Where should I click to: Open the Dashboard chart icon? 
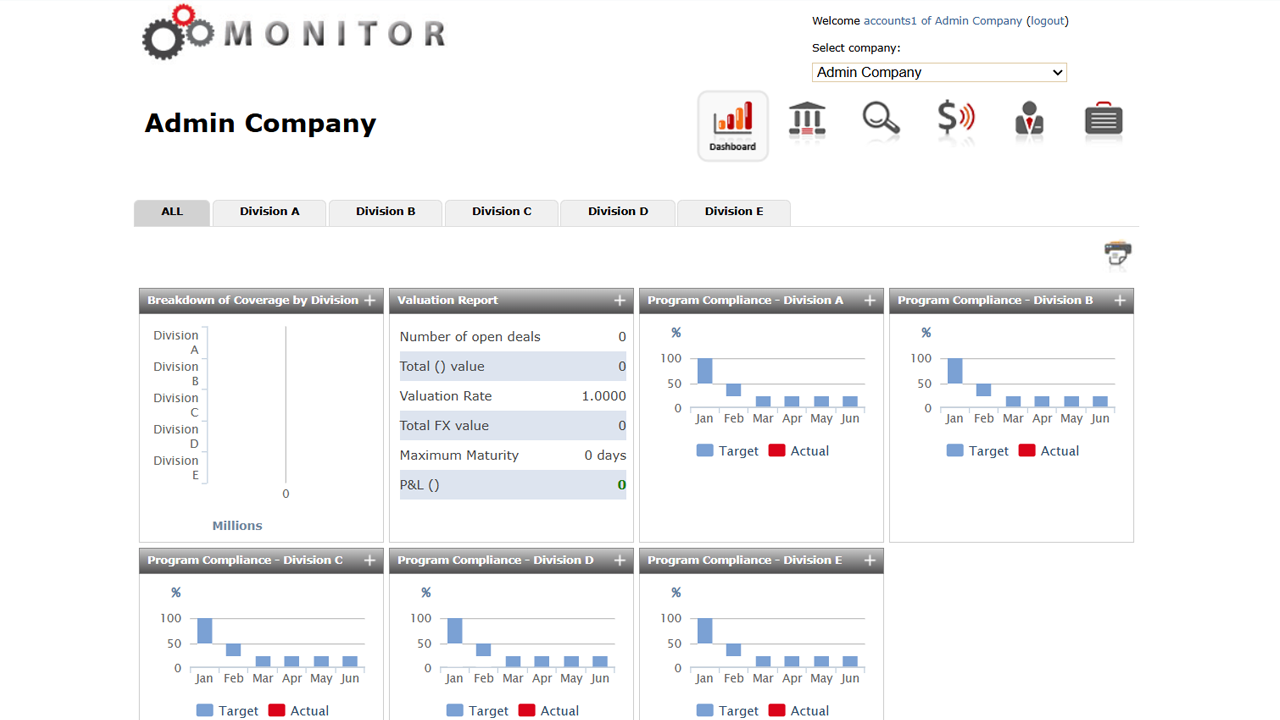[x=733, y=125]
